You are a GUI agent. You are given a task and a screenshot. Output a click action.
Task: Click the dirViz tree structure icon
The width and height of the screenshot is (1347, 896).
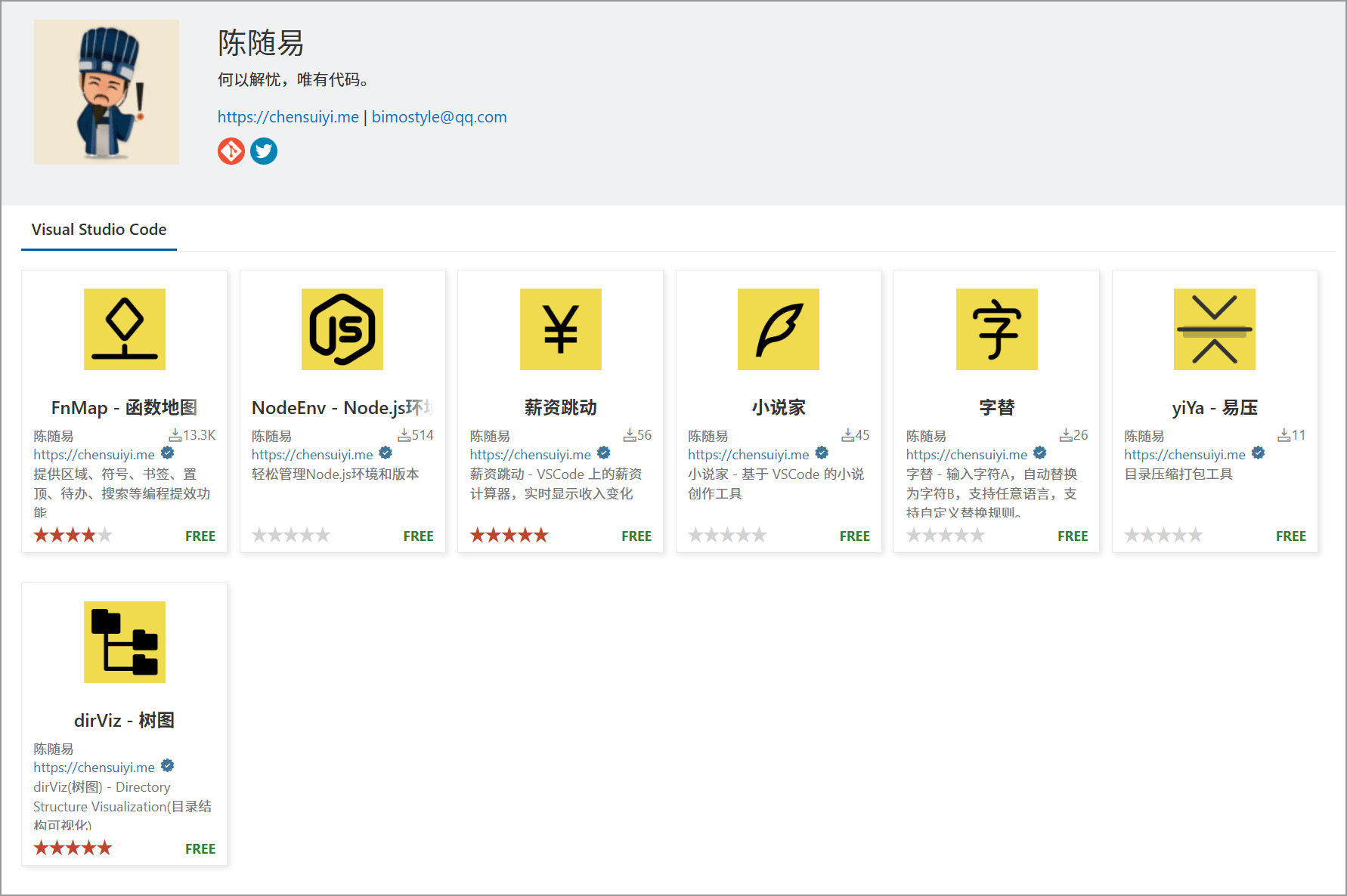pos(125,642)
